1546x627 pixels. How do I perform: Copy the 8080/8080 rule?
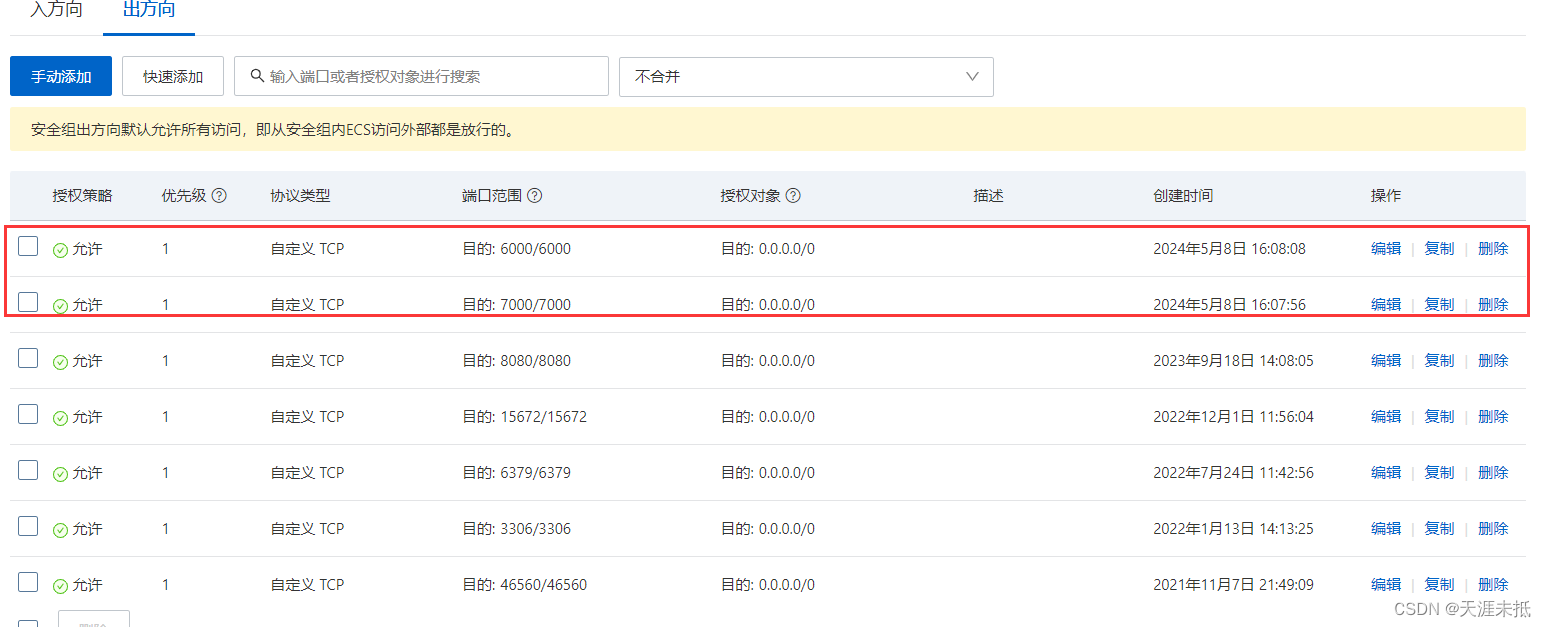pos(1439,361)
